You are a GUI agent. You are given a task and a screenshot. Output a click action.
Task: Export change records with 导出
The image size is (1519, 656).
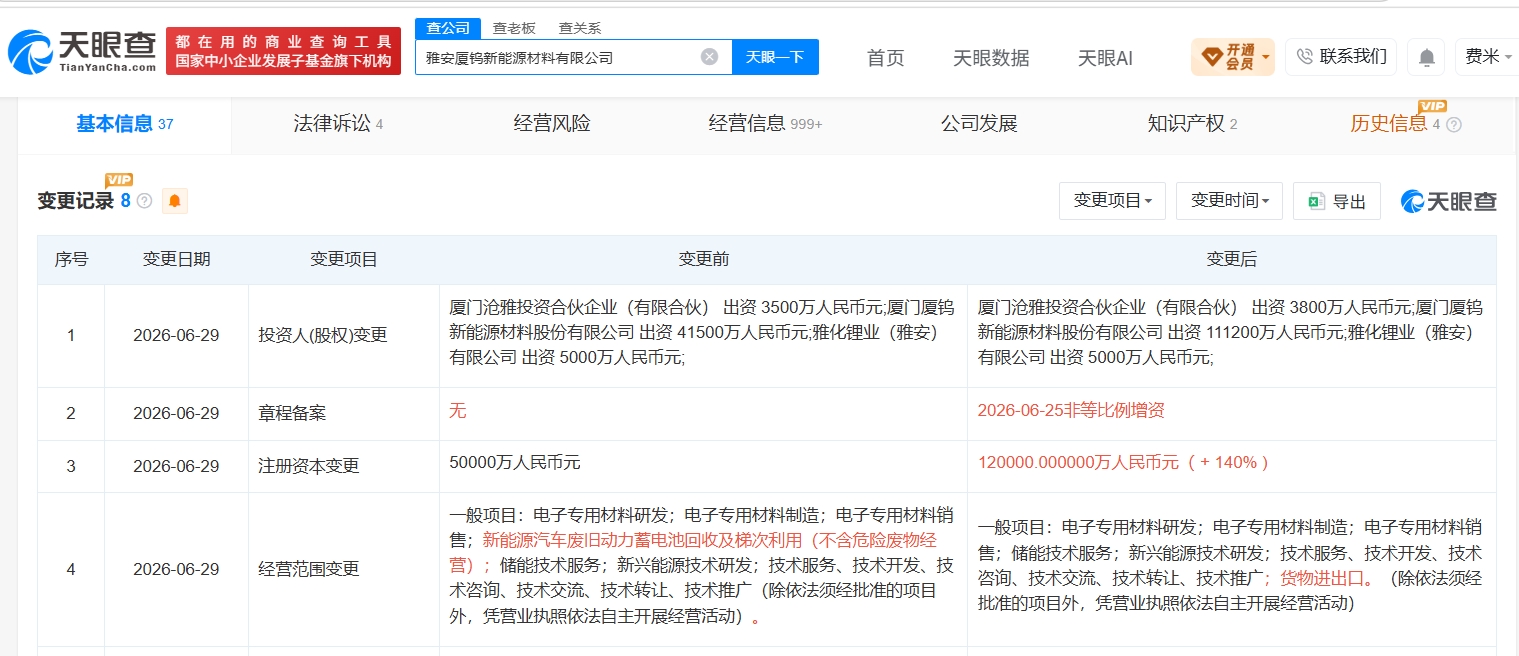[1336, 201]
